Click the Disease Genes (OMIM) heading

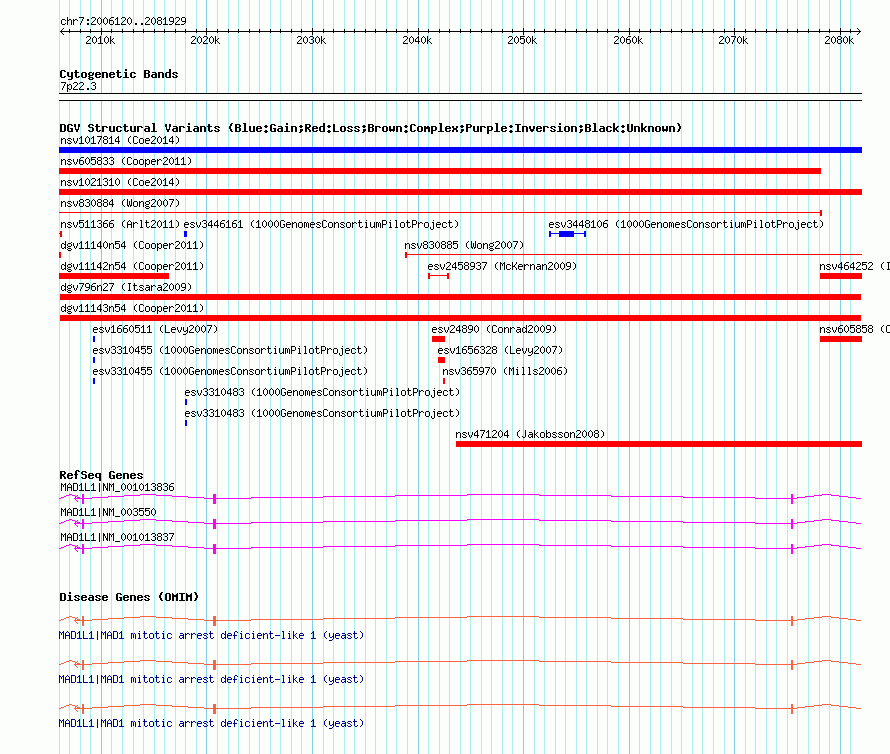[x=129, y=597]
